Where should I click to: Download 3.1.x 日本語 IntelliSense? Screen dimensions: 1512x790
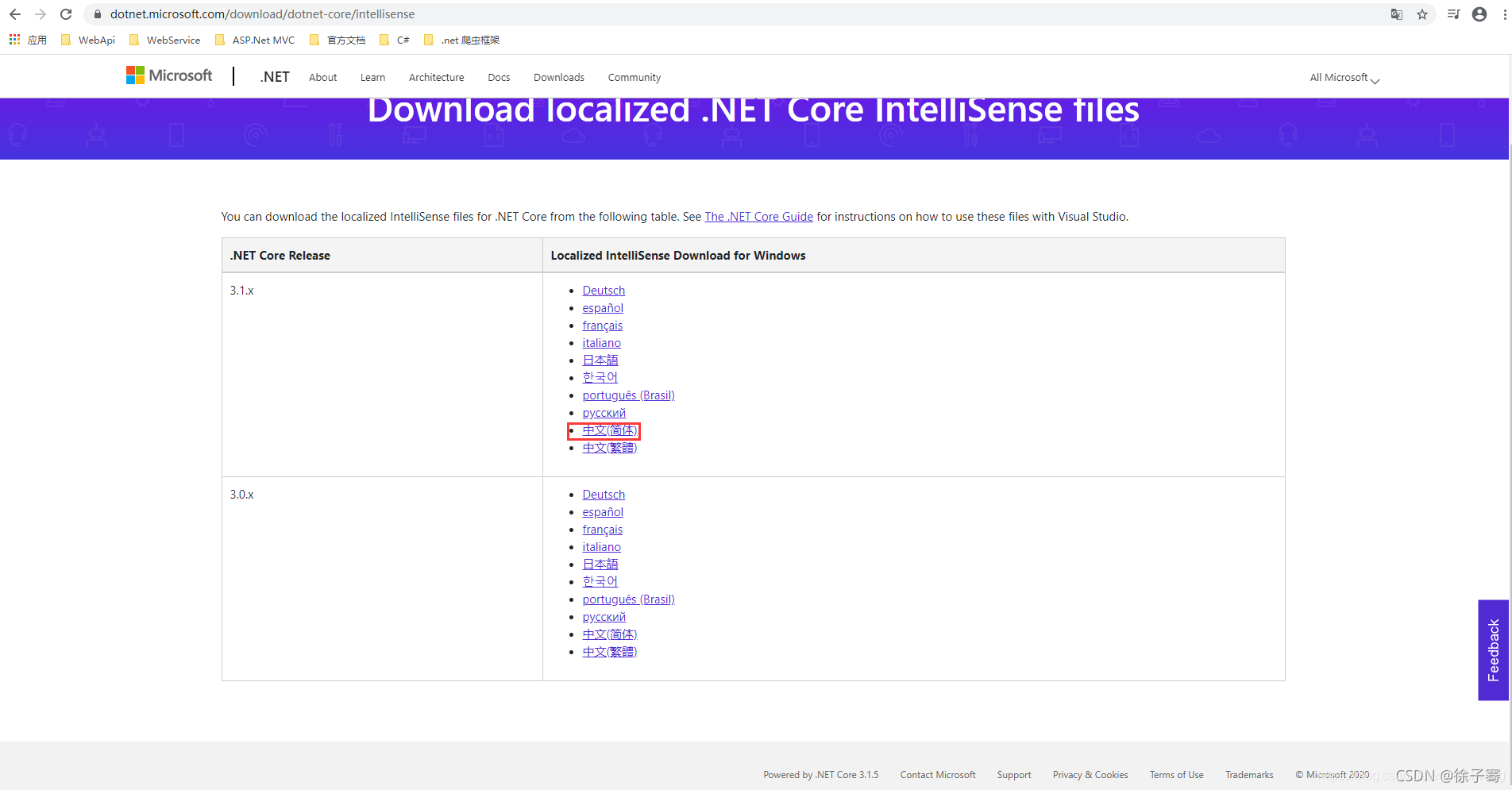(600, 360)
